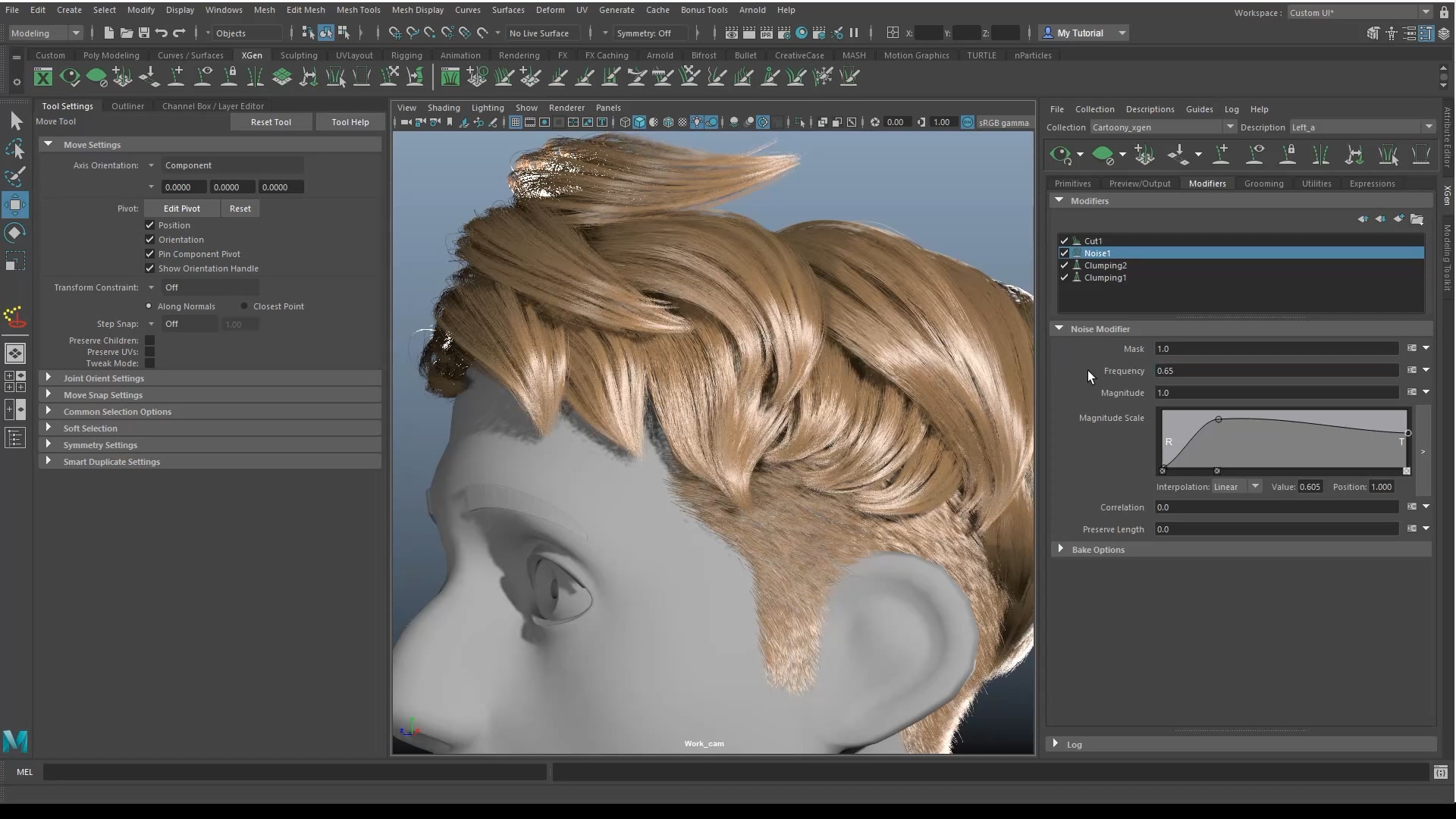This screenshot has height=819, width=1456.
Task: Open folder icon in Modifiers panel
Action: (1417, 219)
